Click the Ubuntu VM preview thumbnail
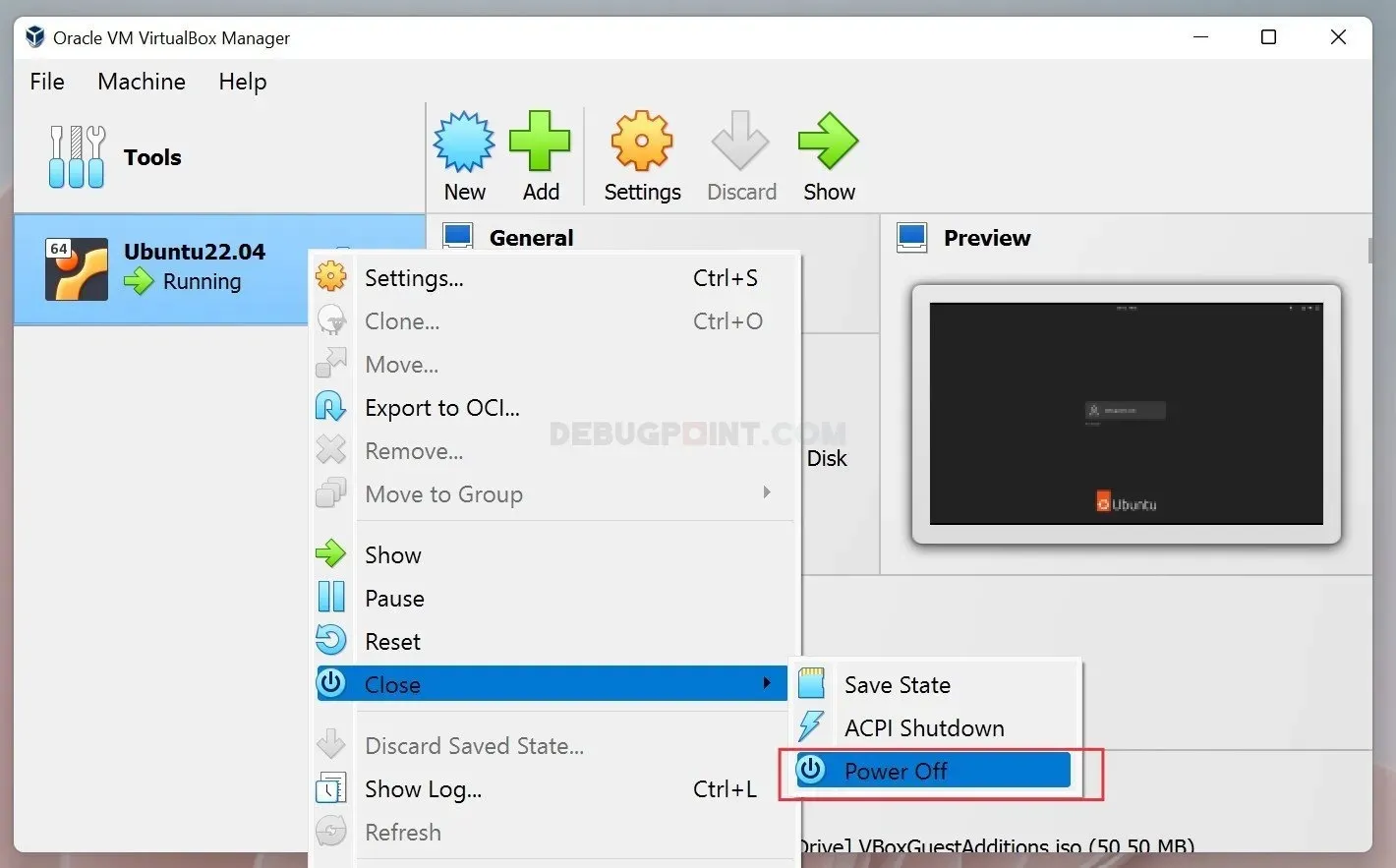1396x868 pixels. pyautogui.click(x=1126, y=414)
